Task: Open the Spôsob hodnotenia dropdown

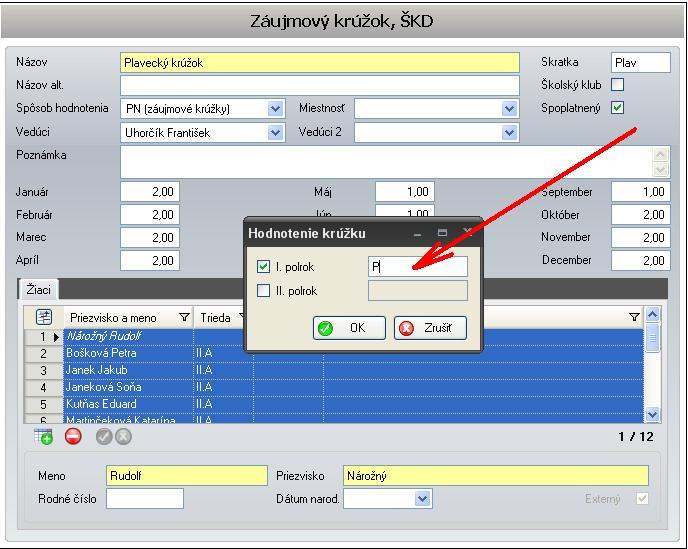Action: pos(276,109)
